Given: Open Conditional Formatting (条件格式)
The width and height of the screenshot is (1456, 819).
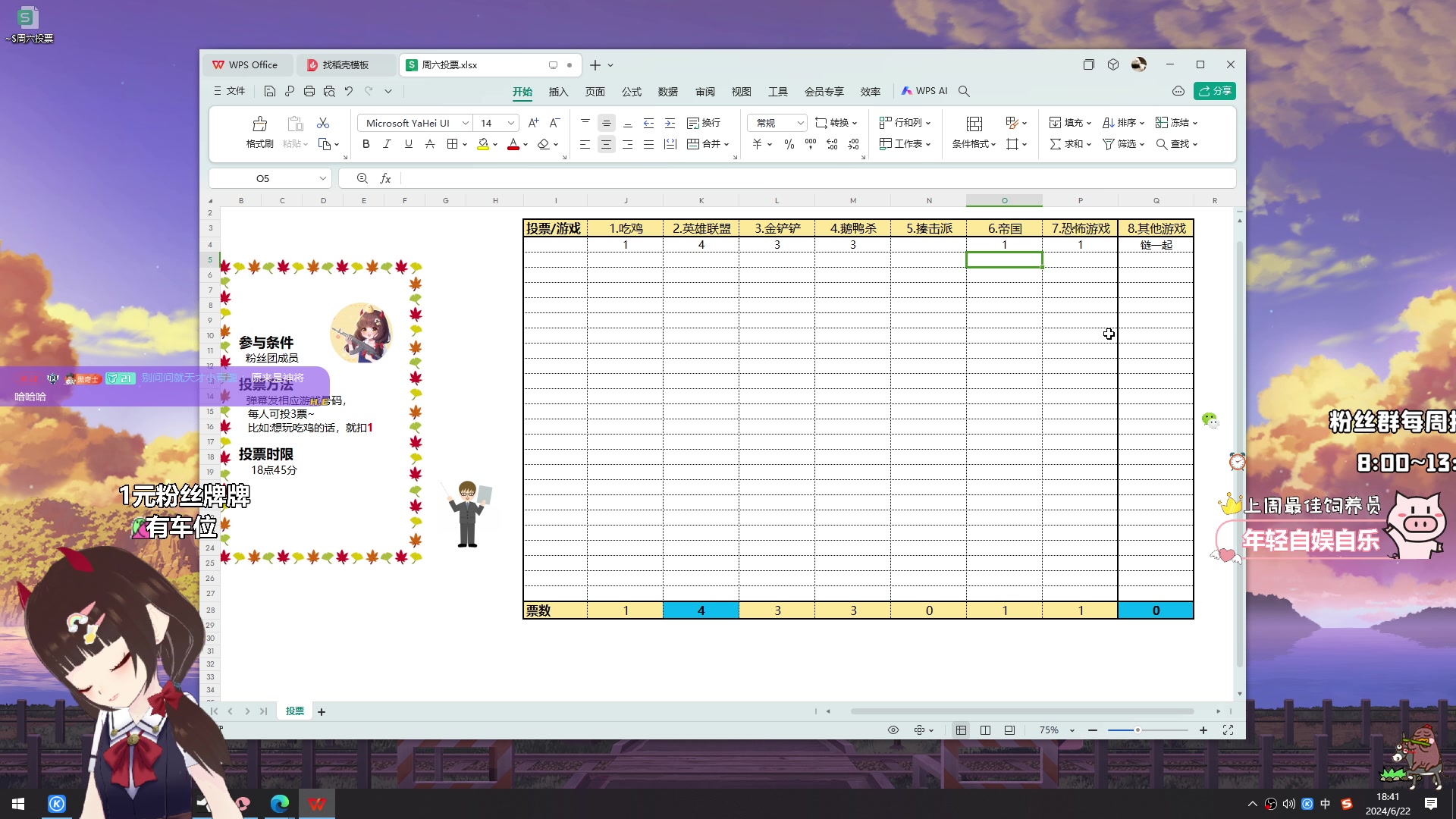Looking at the screenshot, I should (x=974, y=132).
